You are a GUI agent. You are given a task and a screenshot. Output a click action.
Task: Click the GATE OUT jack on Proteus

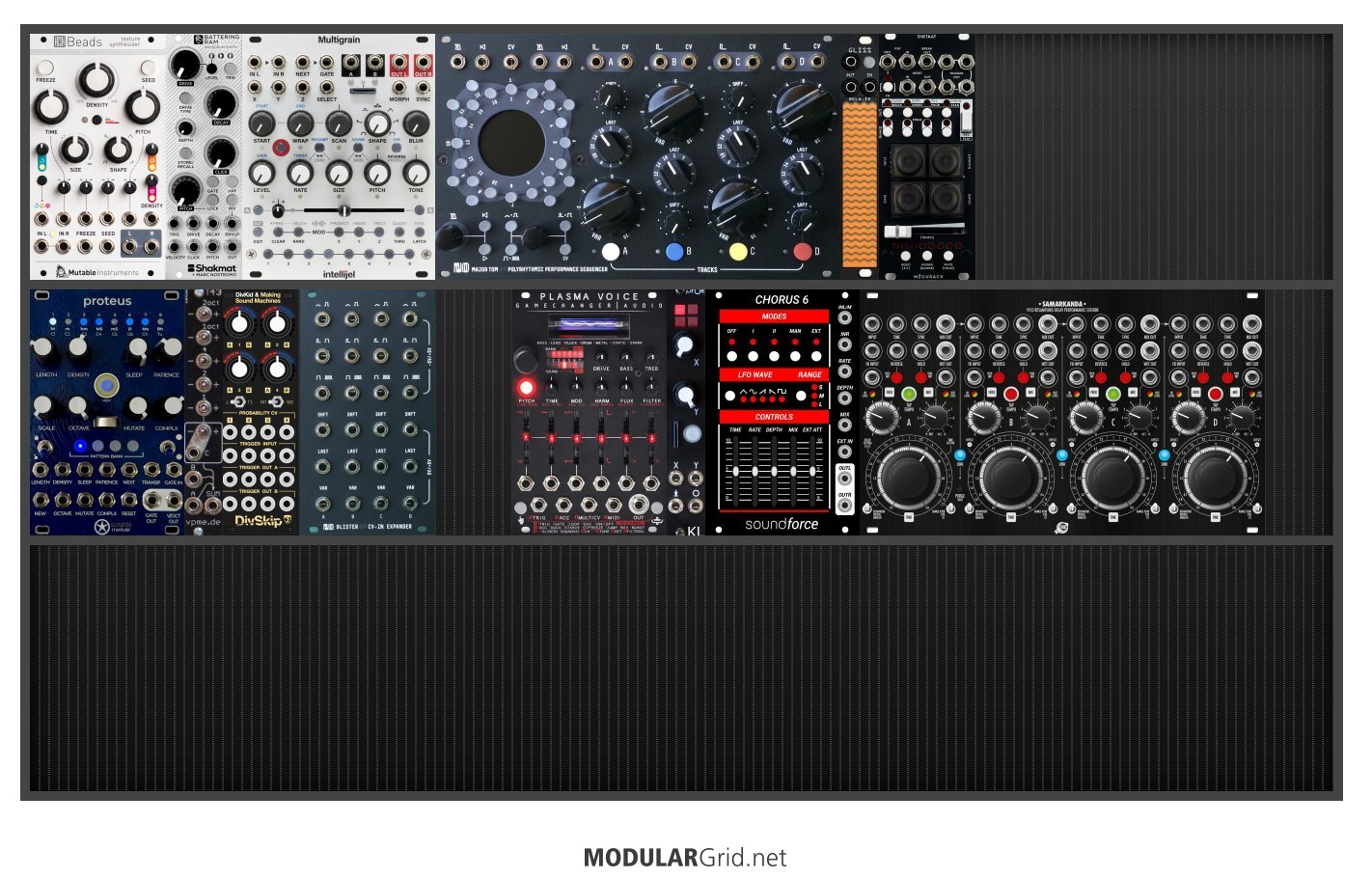[x=151, y=500]
